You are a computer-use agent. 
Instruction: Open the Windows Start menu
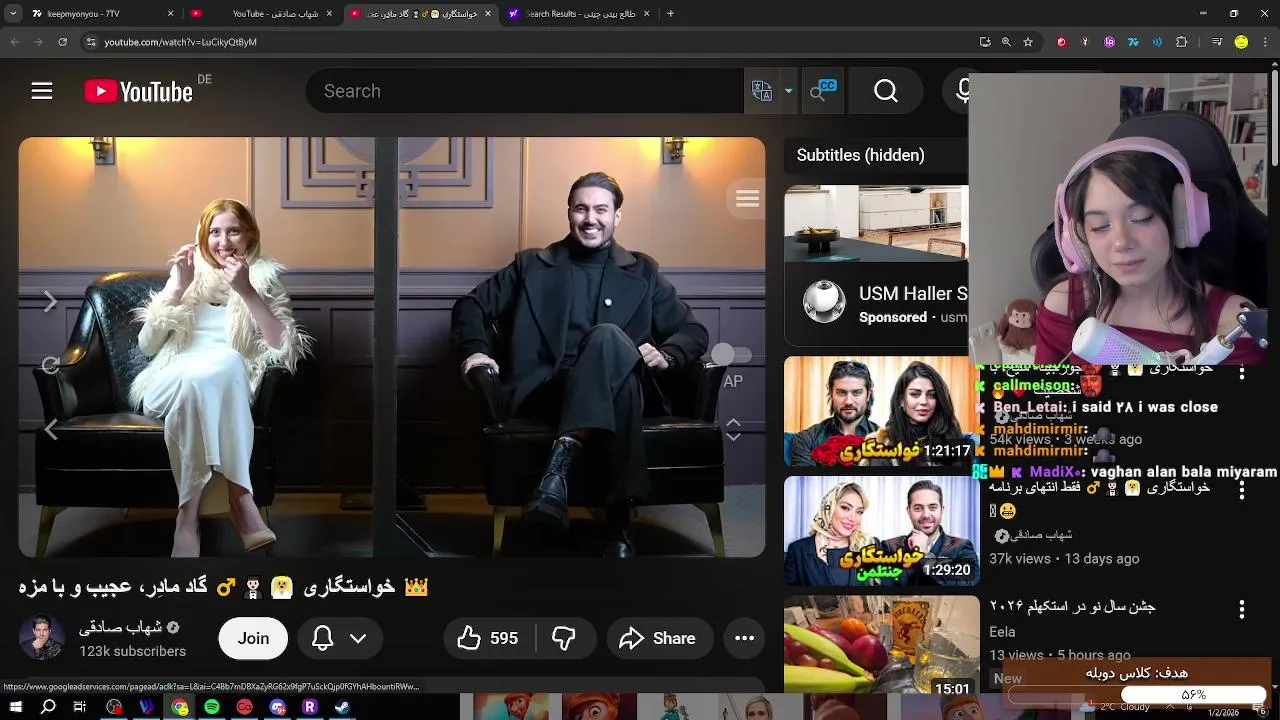(x=16, y=707)
